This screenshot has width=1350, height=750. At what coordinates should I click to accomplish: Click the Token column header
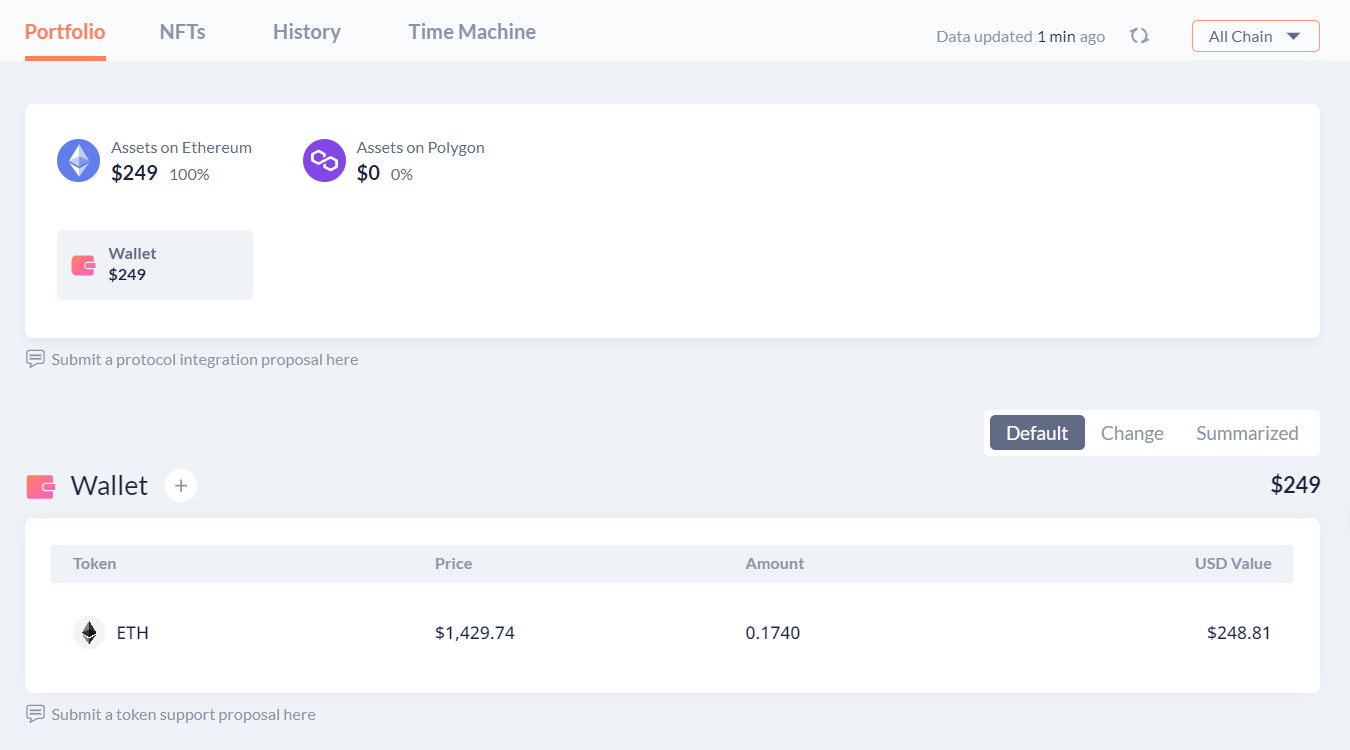pyautogui.click(x=95, y=564)
